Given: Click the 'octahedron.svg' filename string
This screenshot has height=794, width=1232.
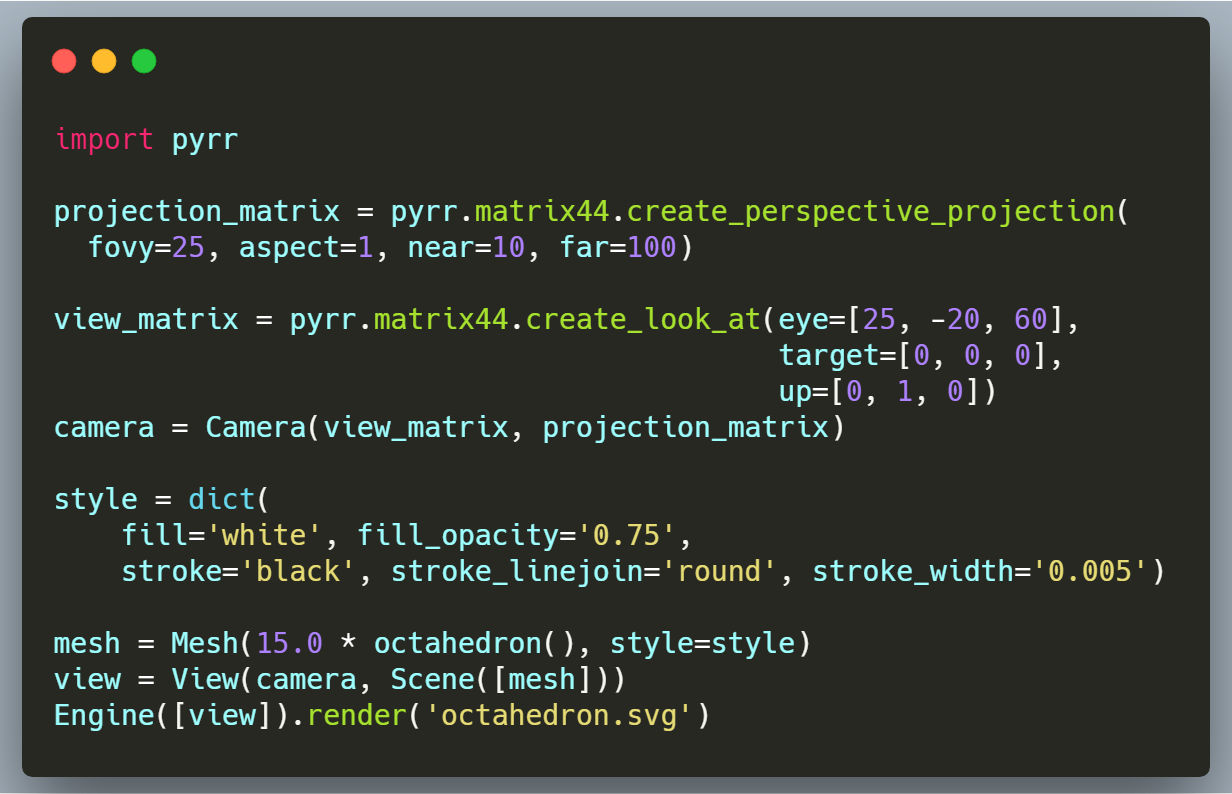Looking at the screenshot, I should coord(560,715).
